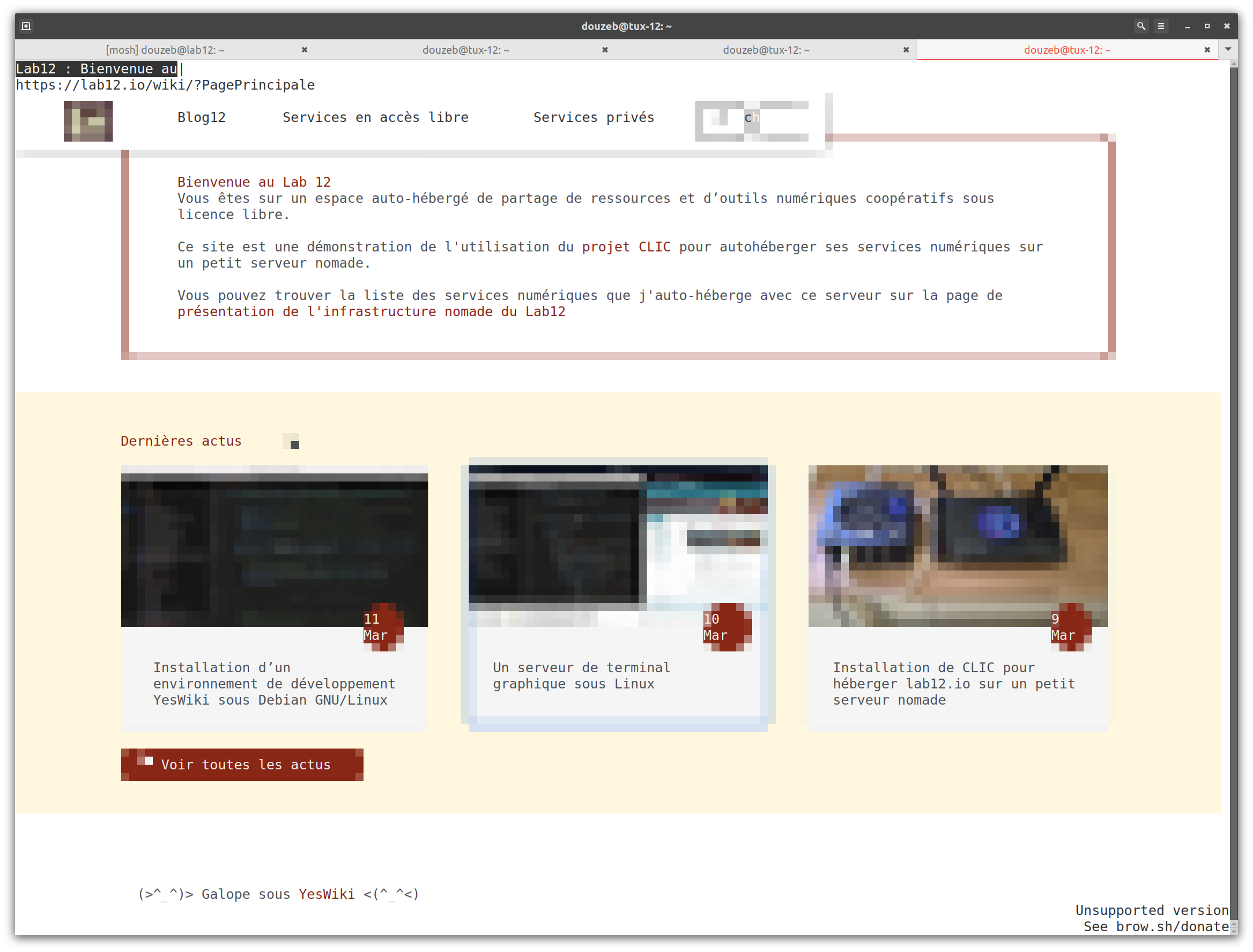
Task: Click the Lab12 pixelated logo
Action: (x=88, y=121)
